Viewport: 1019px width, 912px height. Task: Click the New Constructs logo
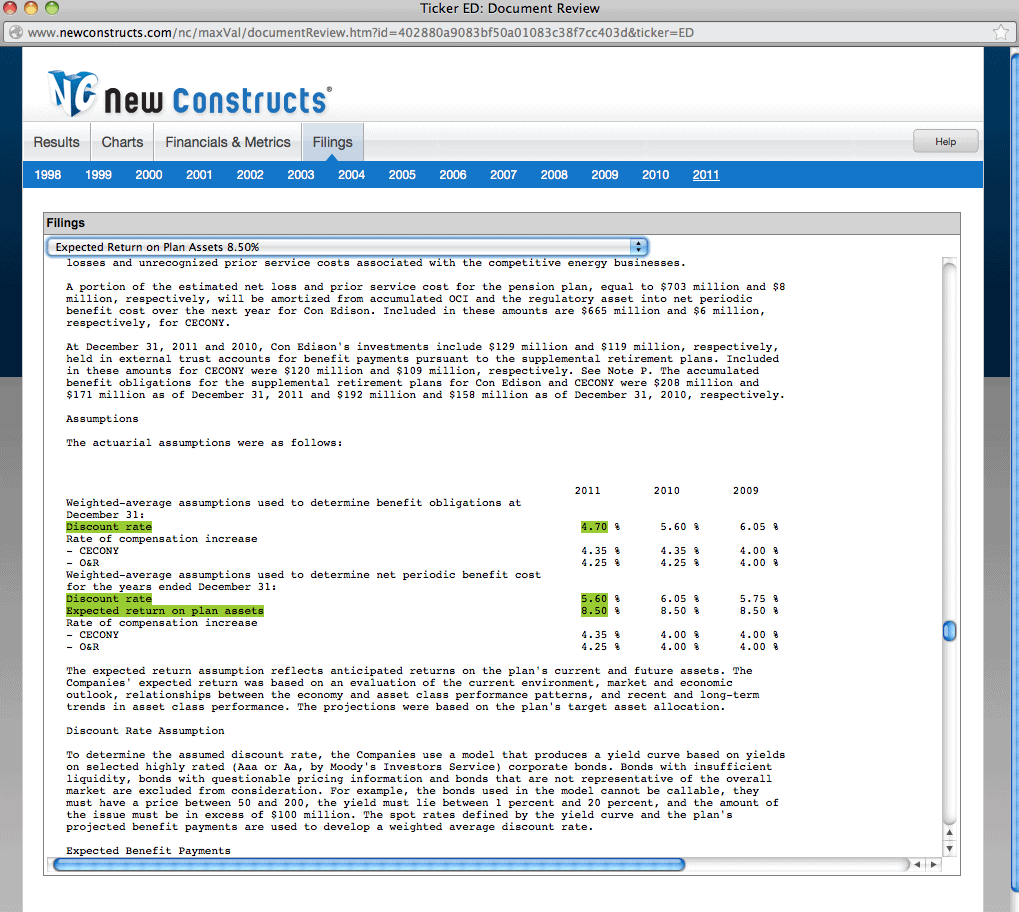tap(190, 94)
